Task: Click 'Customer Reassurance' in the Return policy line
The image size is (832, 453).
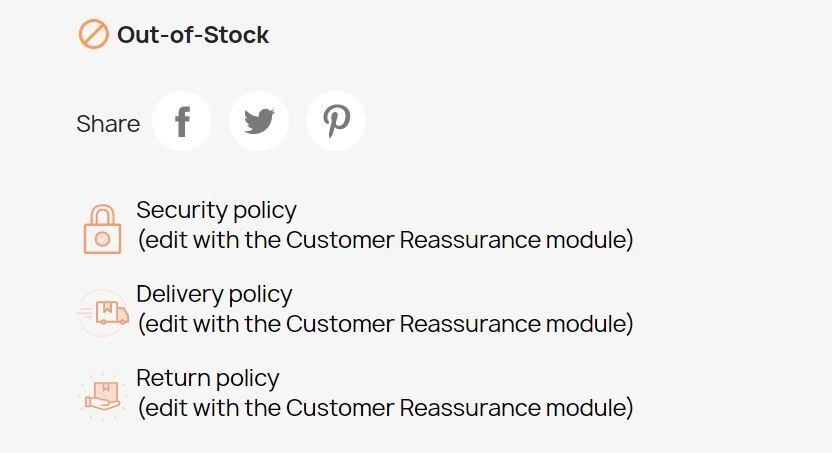Action: (x=413, y=408)
